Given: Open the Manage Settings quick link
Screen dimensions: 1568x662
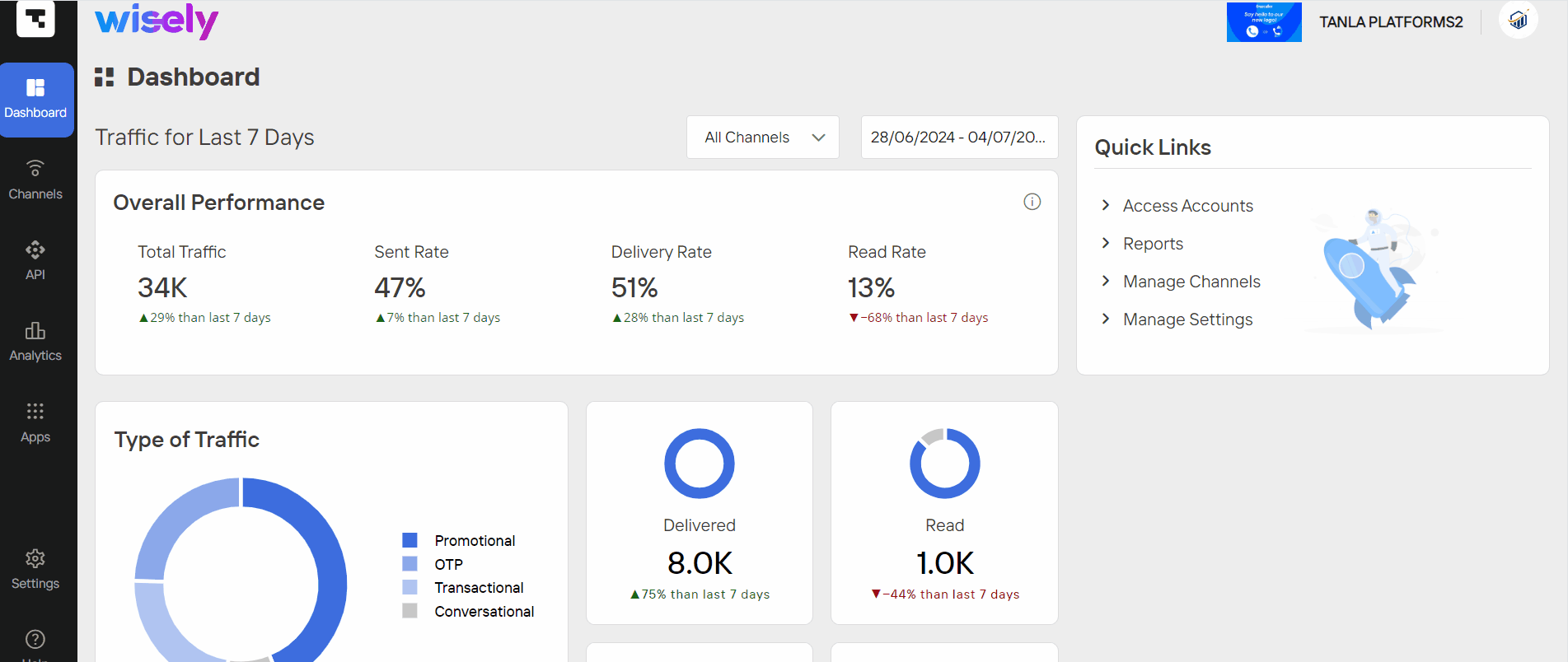Looking at the screenshot, I should (1187, 319).
